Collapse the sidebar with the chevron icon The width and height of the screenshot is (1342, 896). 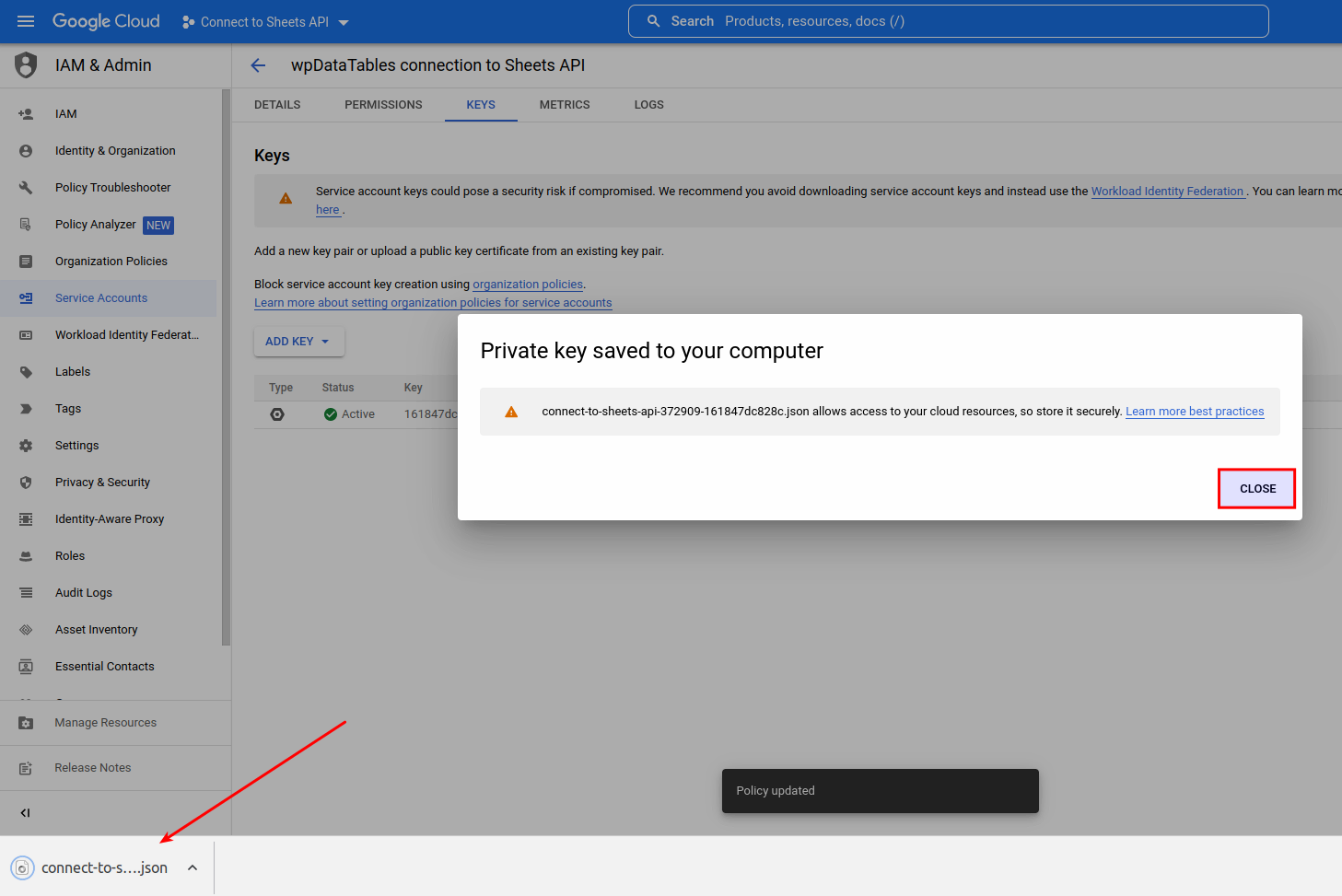pos(25,812)
